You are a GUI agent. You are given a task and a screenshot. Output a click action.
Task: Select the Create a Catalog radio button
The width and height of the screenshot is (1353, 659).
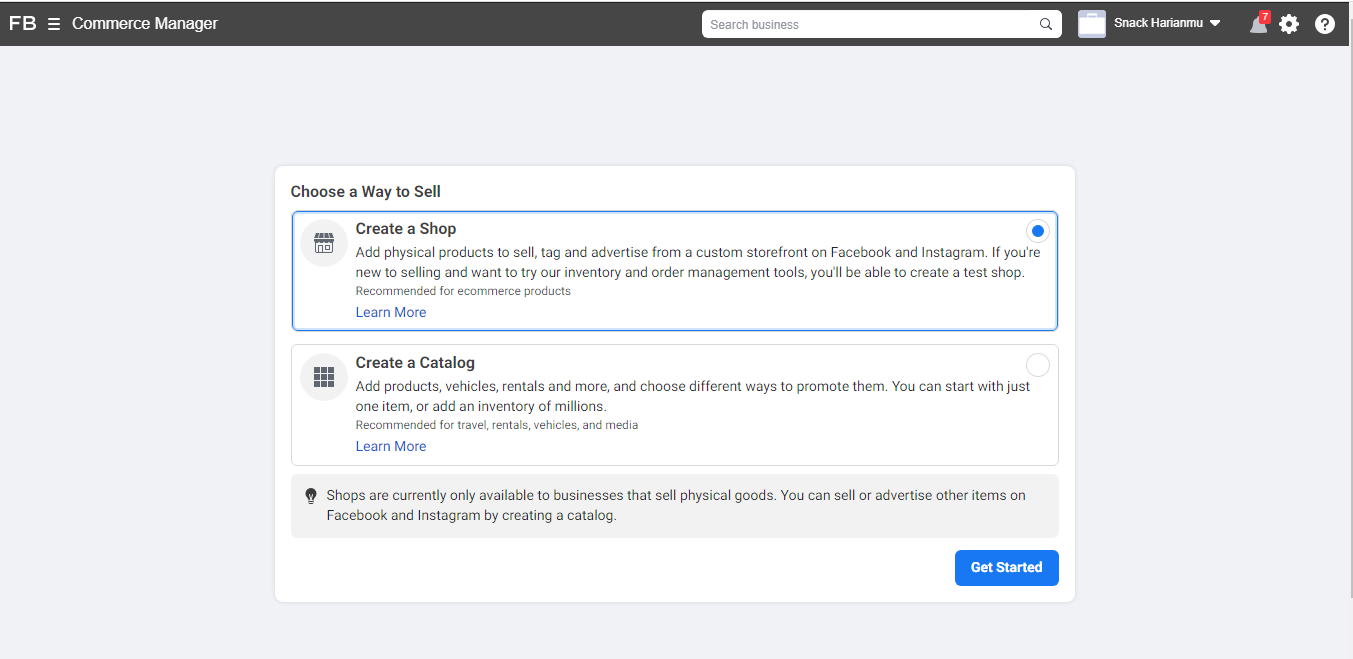pyautogui.click(x=1038, y=365)
